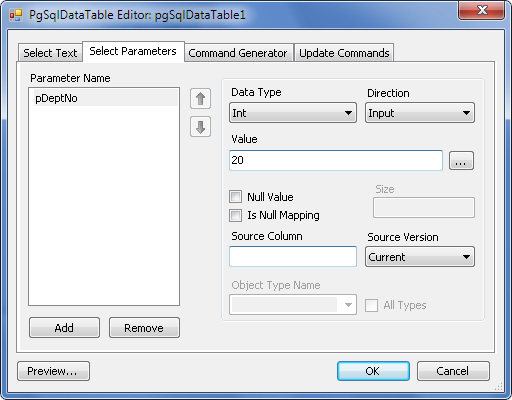This screenshot has width=512, height=400.
Task: Cancel the dialog
Action: (x=453, y=371)
